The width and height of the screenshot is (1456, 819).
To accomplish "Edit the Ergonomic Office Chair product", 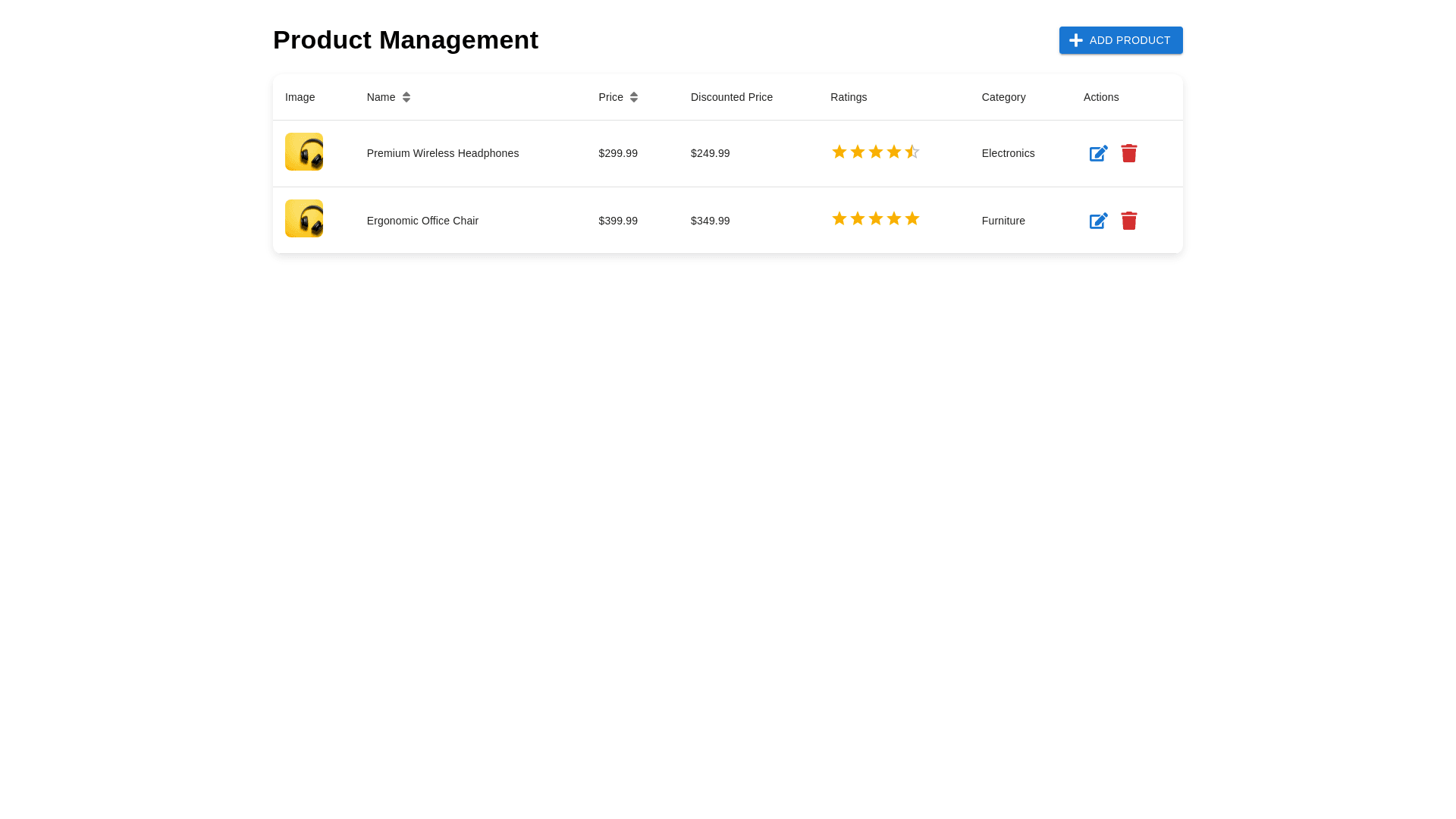I will 1098,221.
